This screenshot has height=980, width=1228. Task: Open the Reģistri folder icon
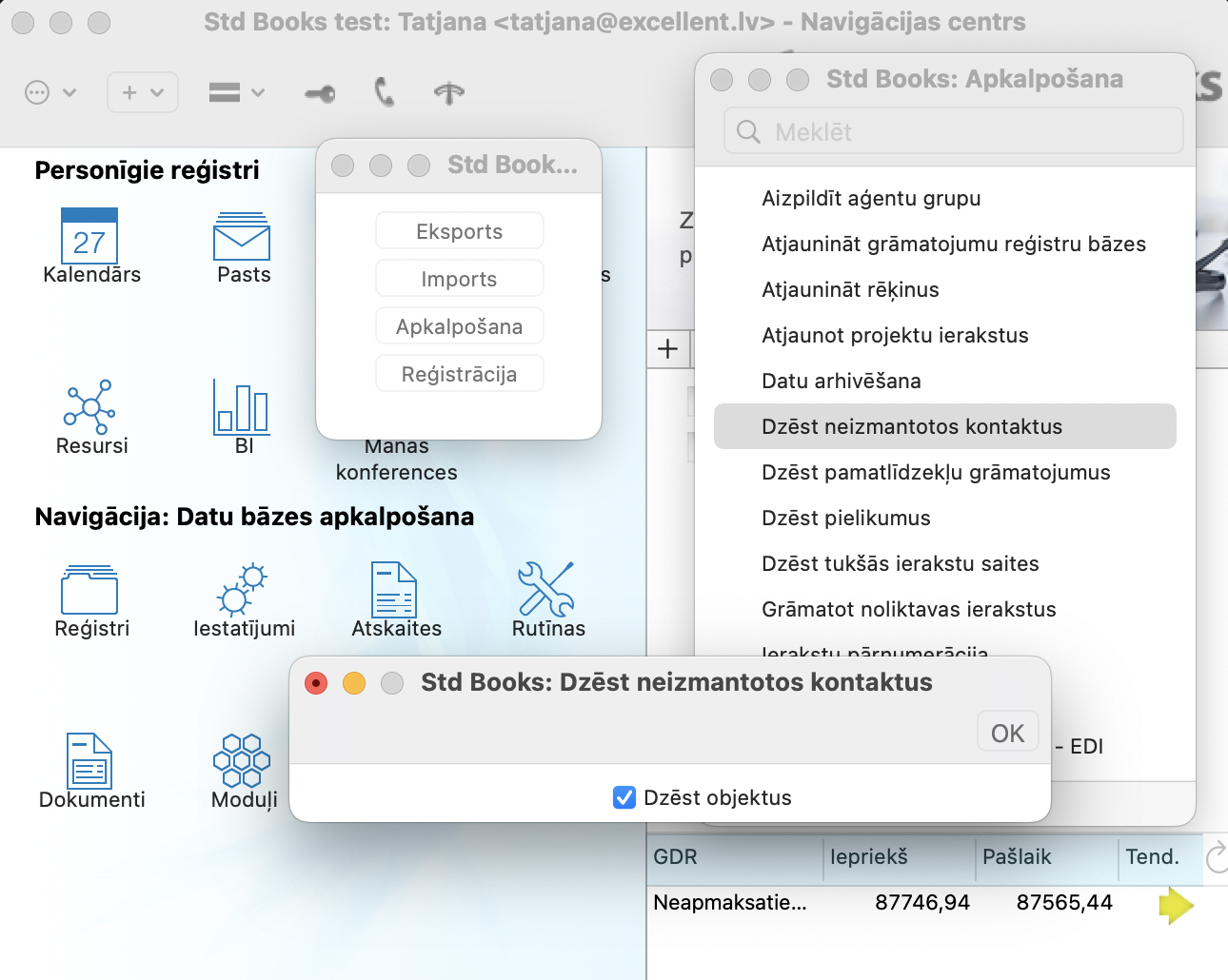[89, 590]
